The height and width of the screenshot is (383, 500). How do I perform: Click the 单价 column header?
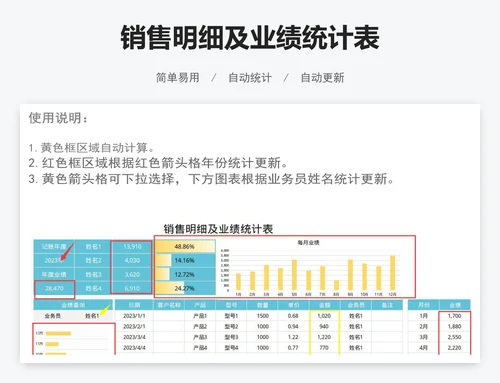tap(293, 305)
